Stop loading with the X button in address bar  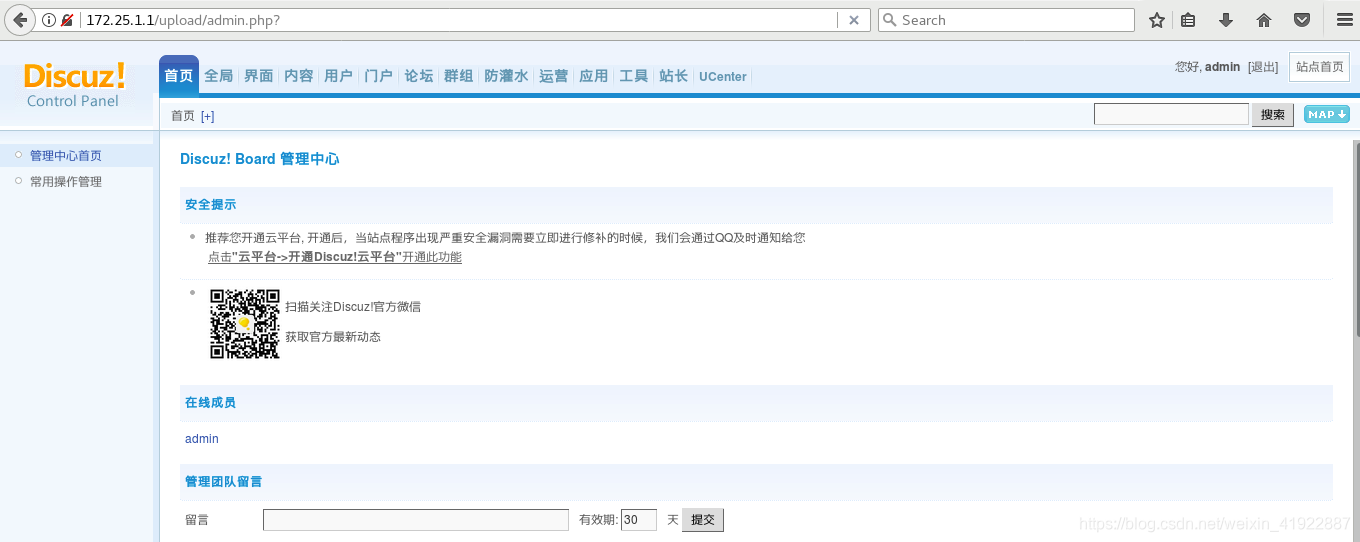point(854,20)
